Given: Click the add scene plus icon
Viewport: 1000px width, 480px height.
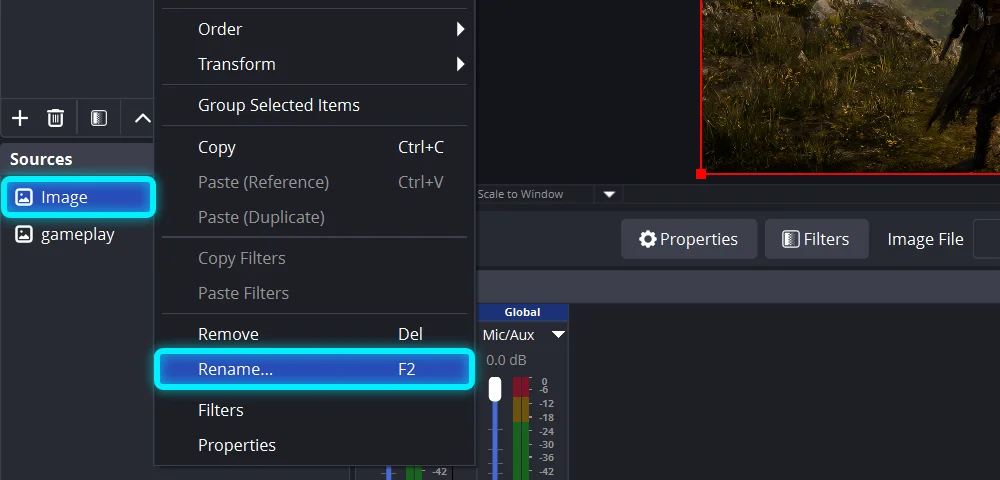Looking at the screenshot, I should [20, 118].
